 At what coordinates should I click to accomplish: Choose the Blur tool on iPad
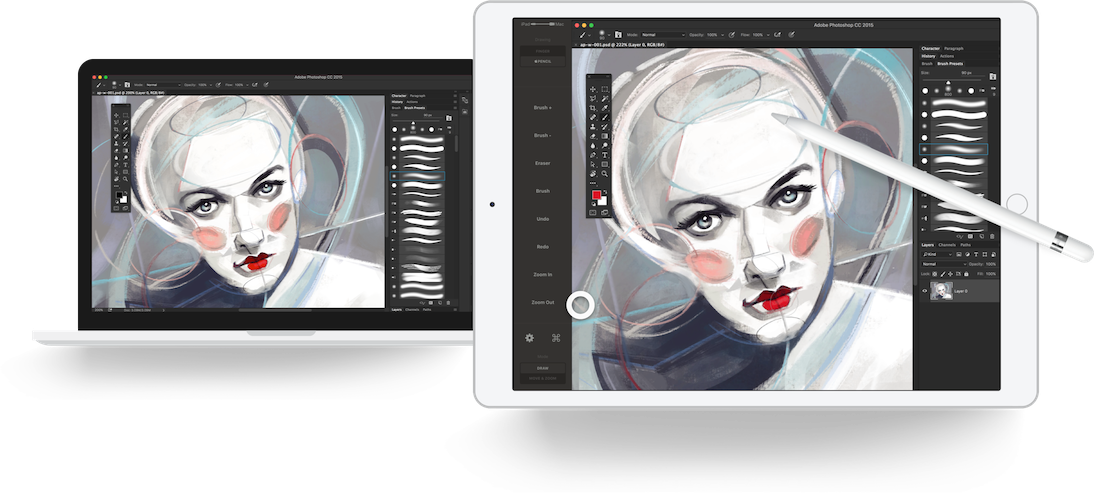point(593,145)
